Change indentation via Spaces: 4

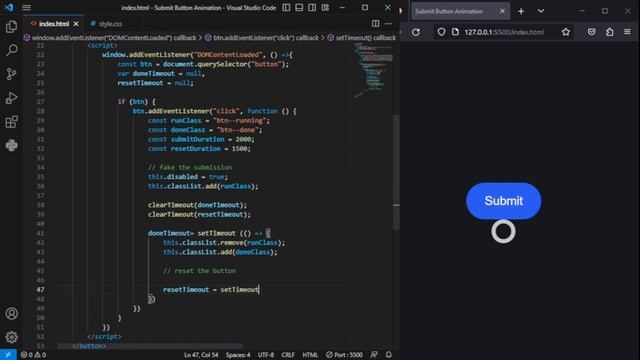coord(238,355)
